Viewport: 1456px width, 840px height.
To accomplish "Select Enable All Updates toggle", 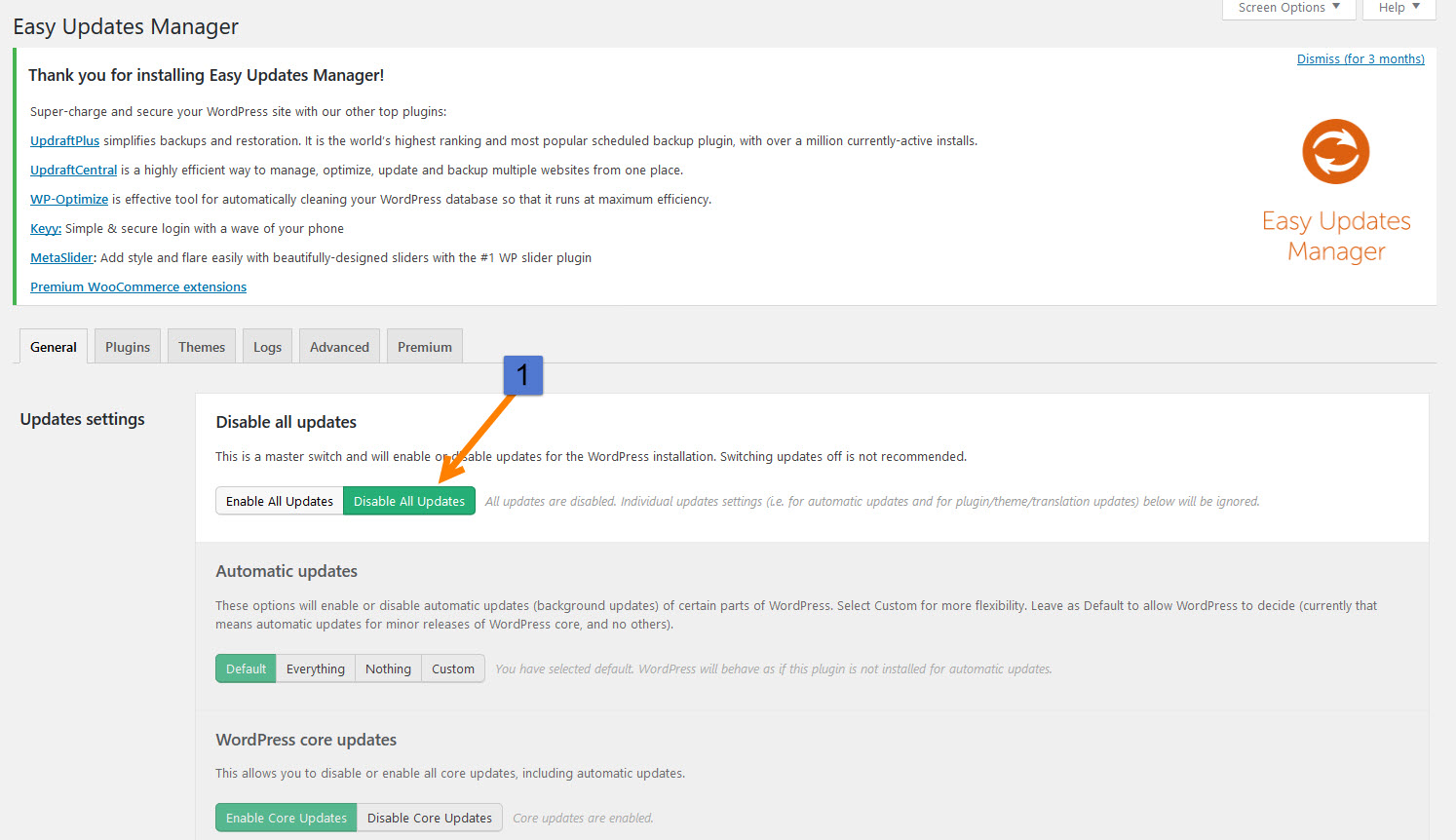I will 280,501.
